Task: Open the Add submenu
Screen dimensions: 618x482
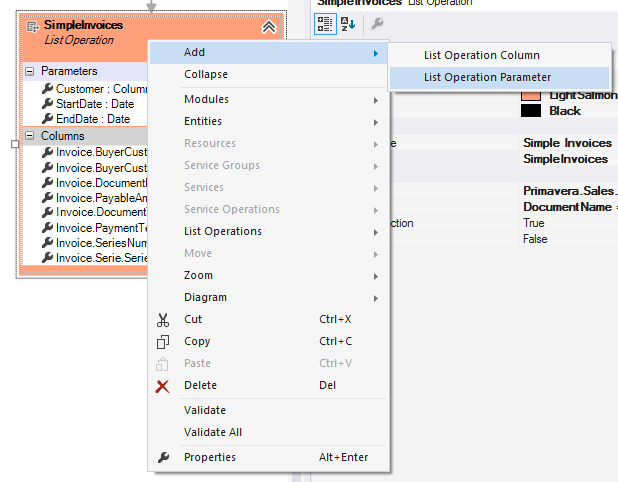Action: [x=268, y=52]
